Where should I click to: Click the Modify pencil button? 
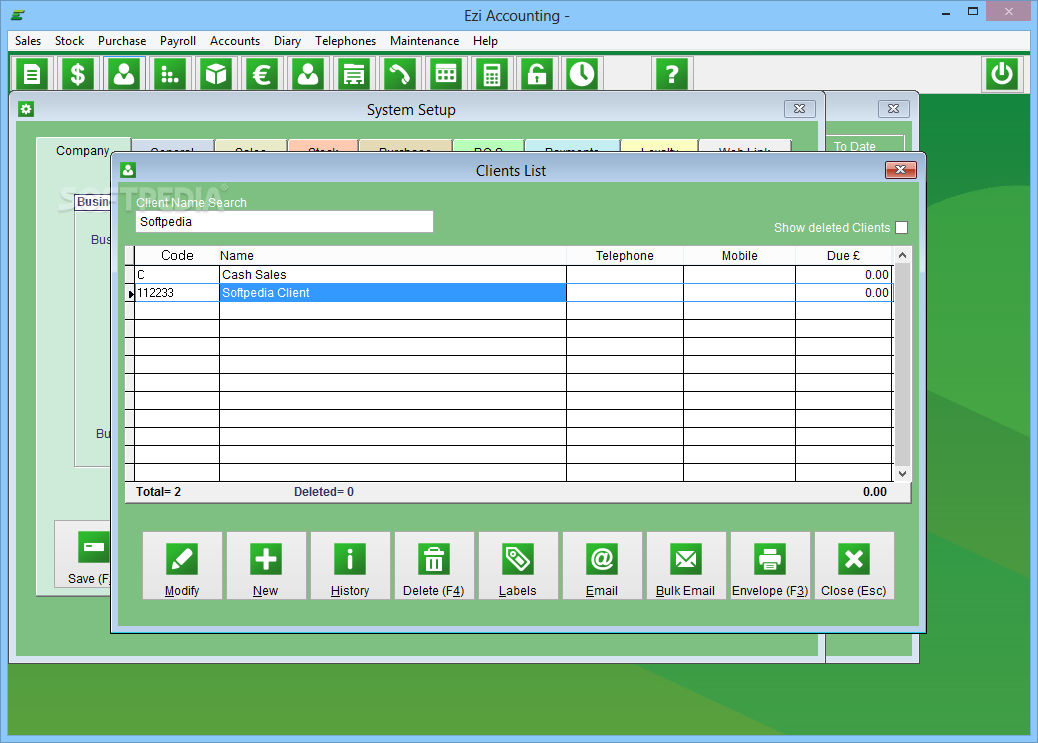tap(182, 566)
